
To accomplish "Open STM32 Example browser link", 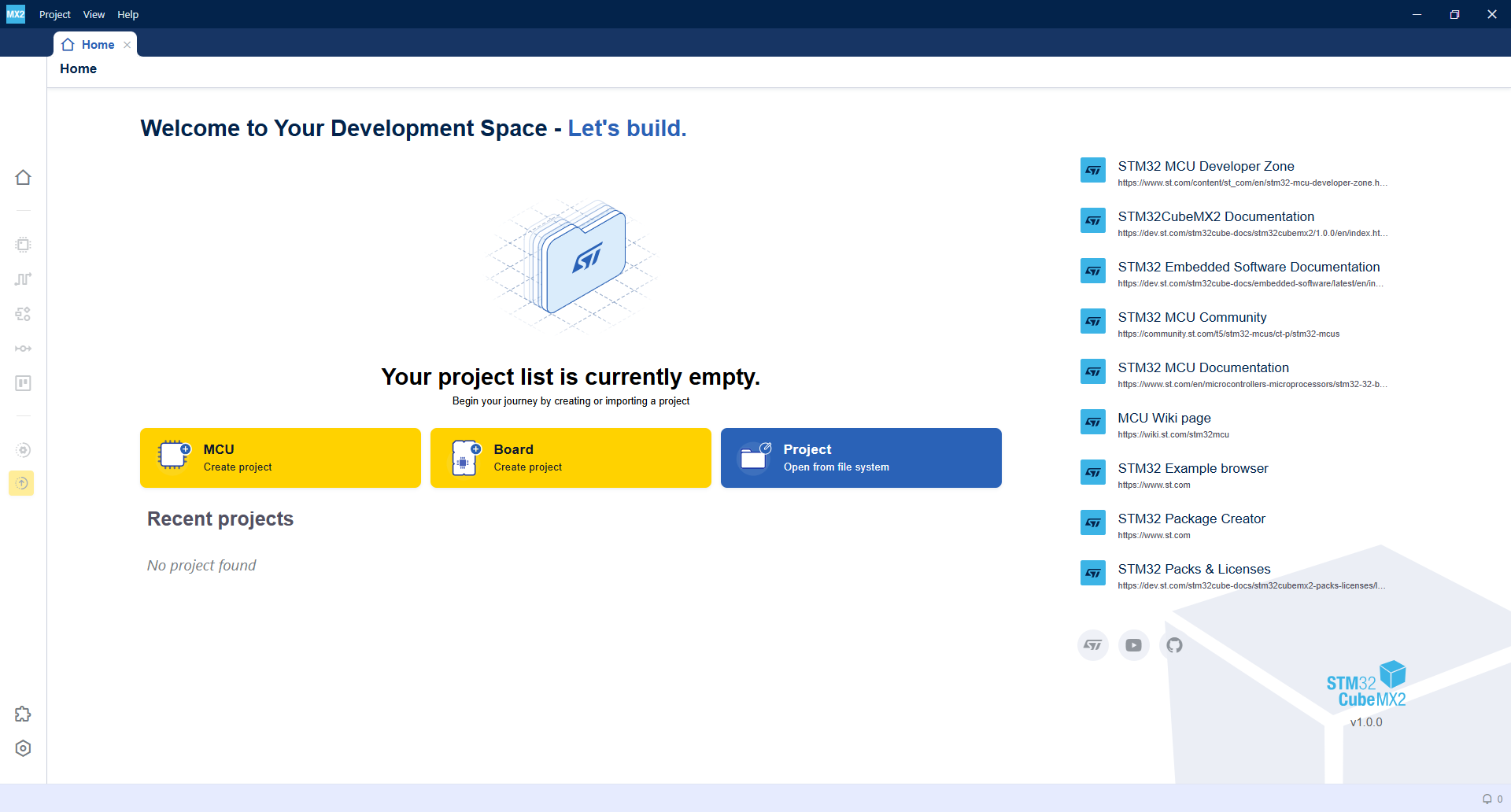I will point(1193,468).
